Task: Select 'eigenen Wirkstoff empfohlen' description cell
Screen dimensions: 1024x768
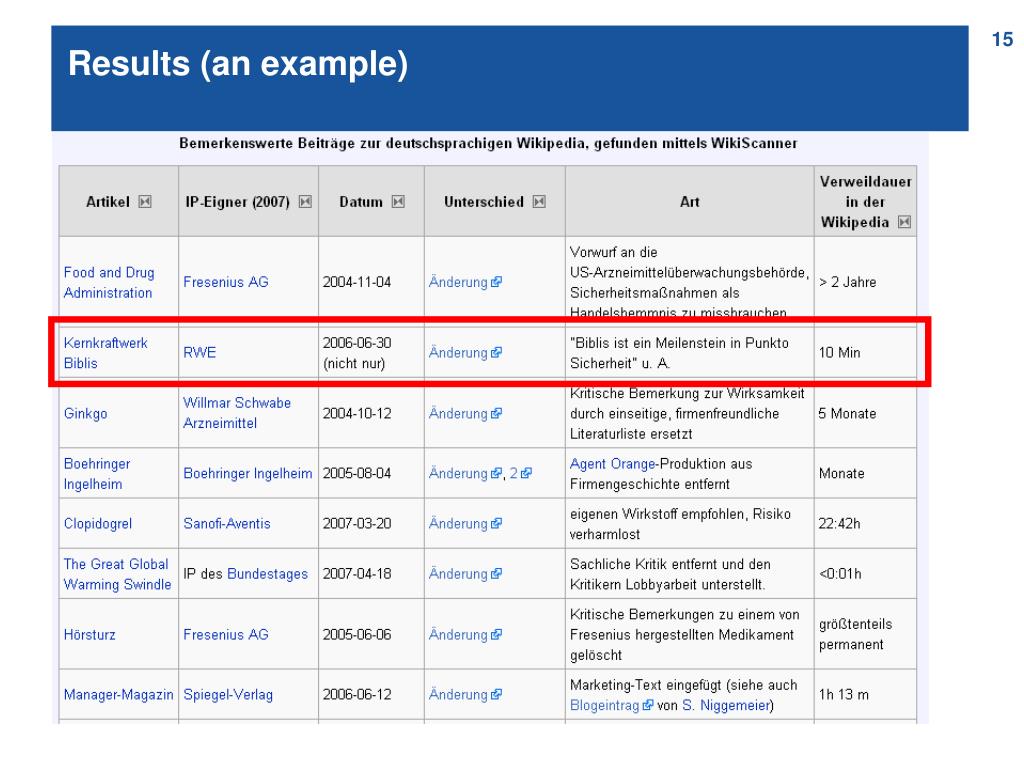Action: (690, 524)
